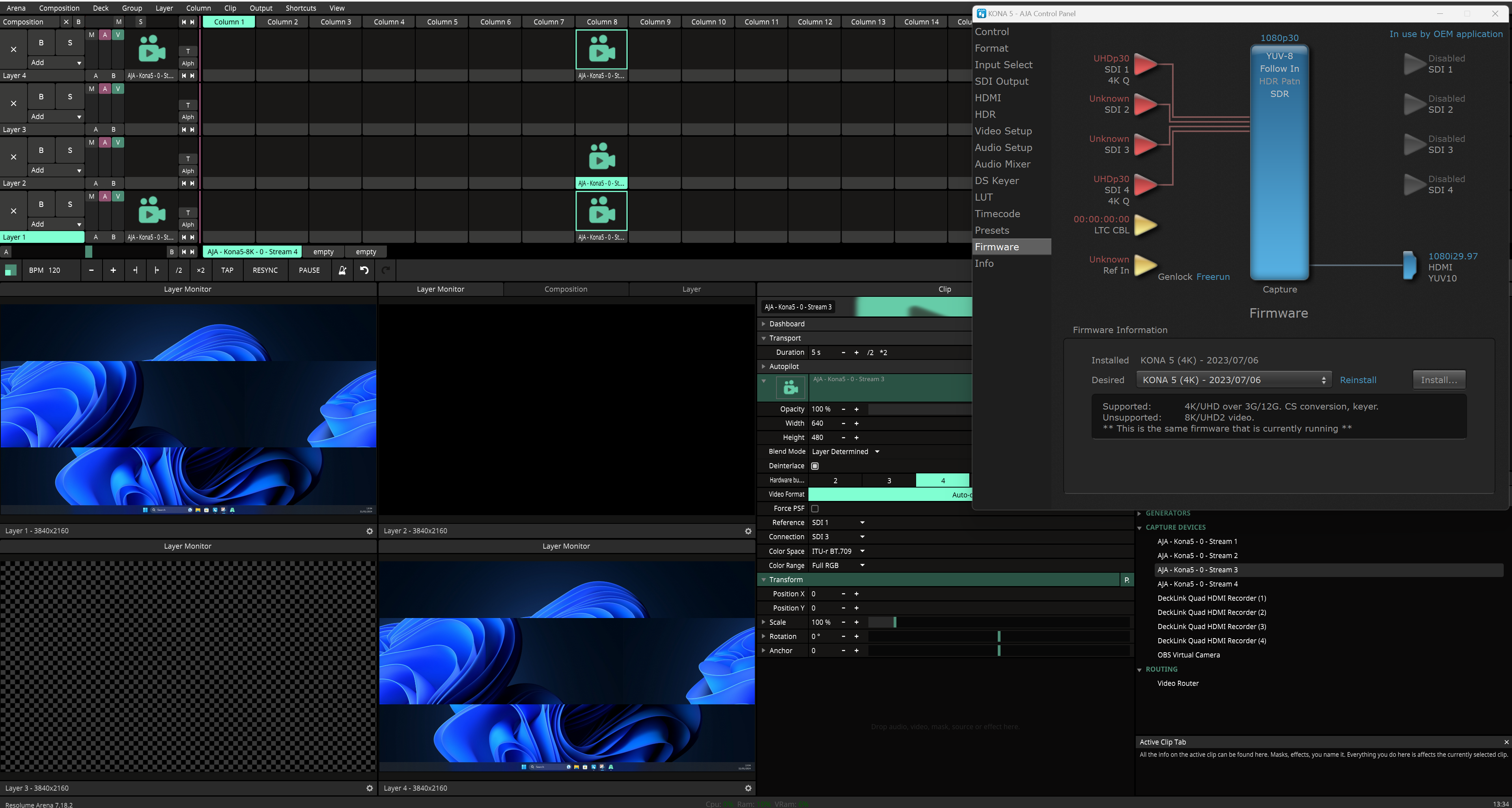Open the Composition menu
Image resolution: width=1512 pixels, height=808 pixels.
tap(59, 7)
